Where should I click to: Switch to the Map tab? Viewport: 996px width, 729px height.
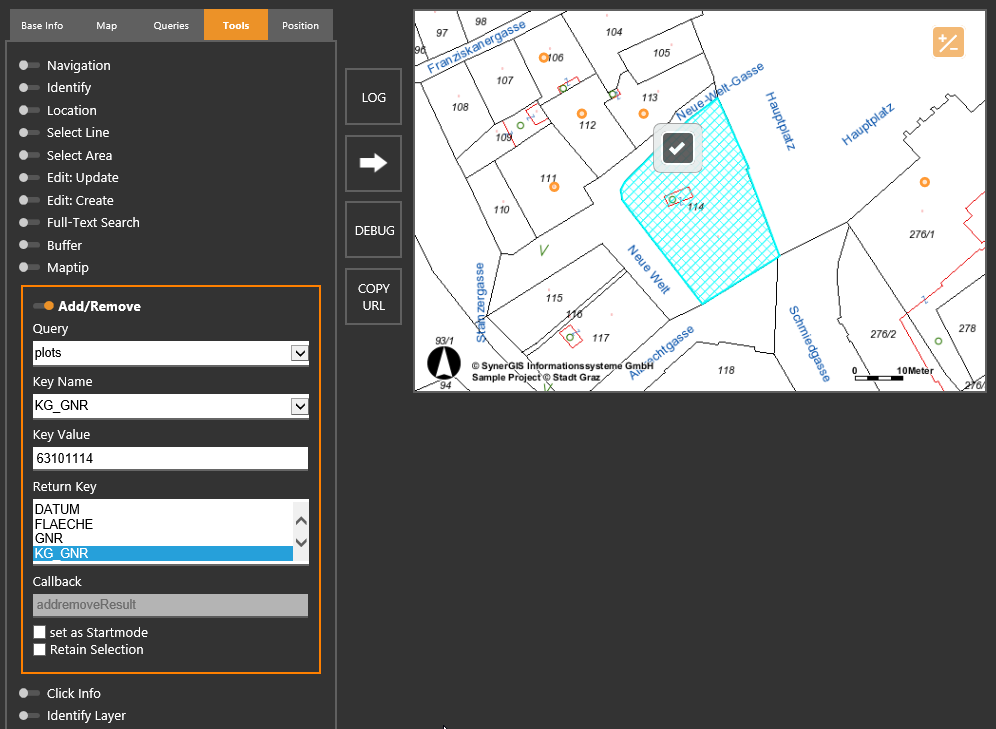click(106, 25)
